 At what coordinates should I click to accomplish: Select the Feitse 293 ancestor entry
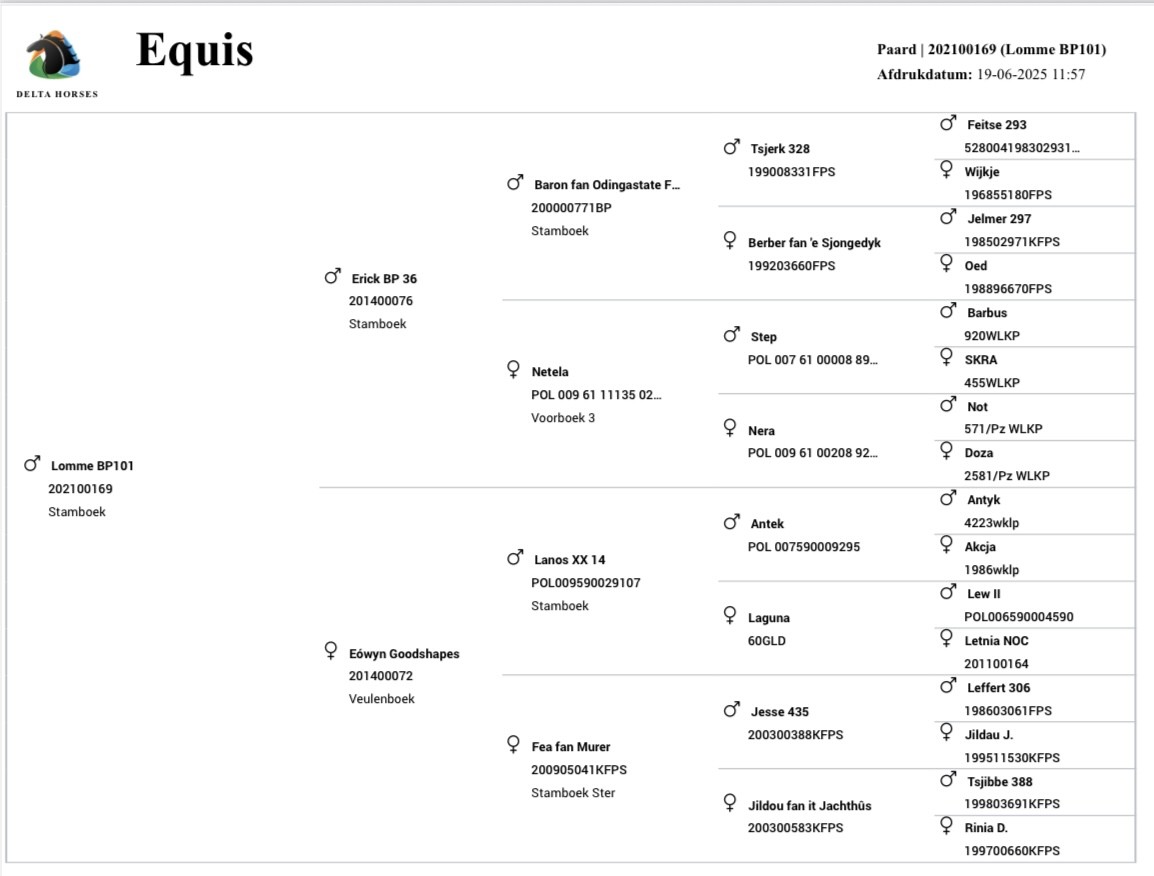click(996, 125)
